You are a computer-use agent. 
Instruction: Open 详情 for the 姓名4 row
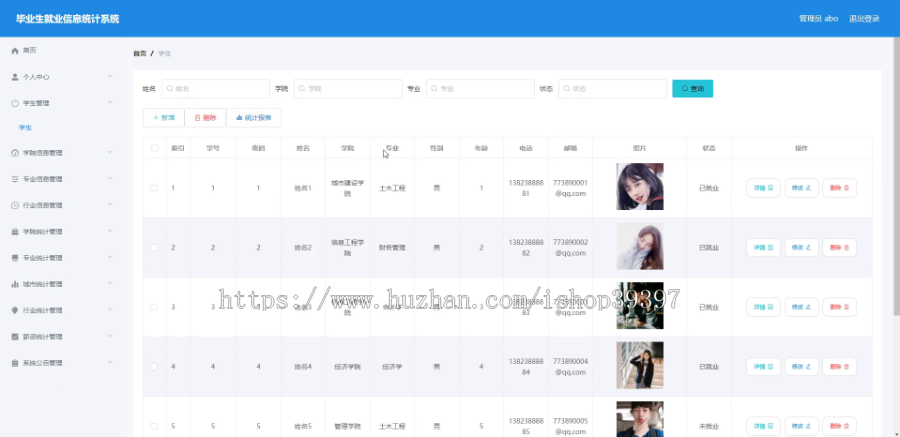click(763, 366)
